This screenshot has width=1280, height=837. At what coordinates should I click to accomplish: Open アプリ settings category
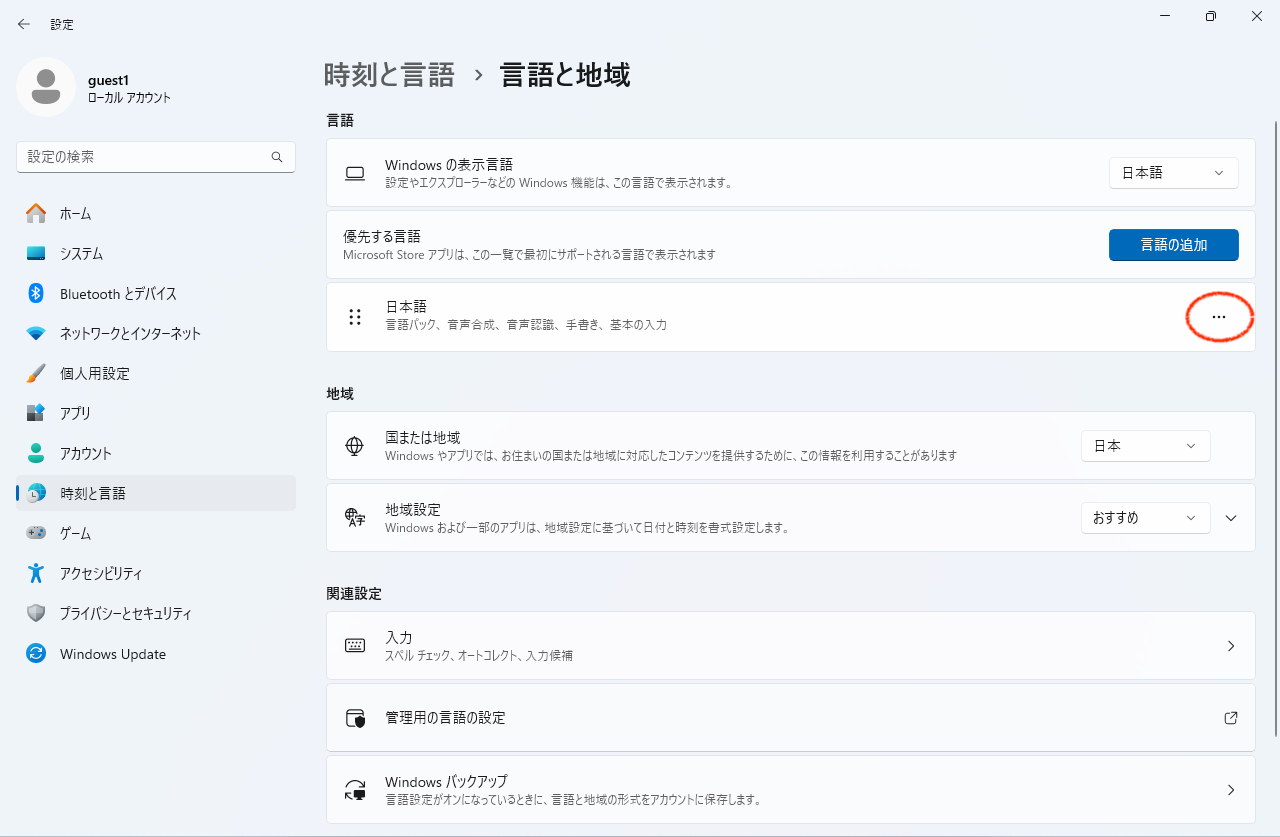[156, 413]
